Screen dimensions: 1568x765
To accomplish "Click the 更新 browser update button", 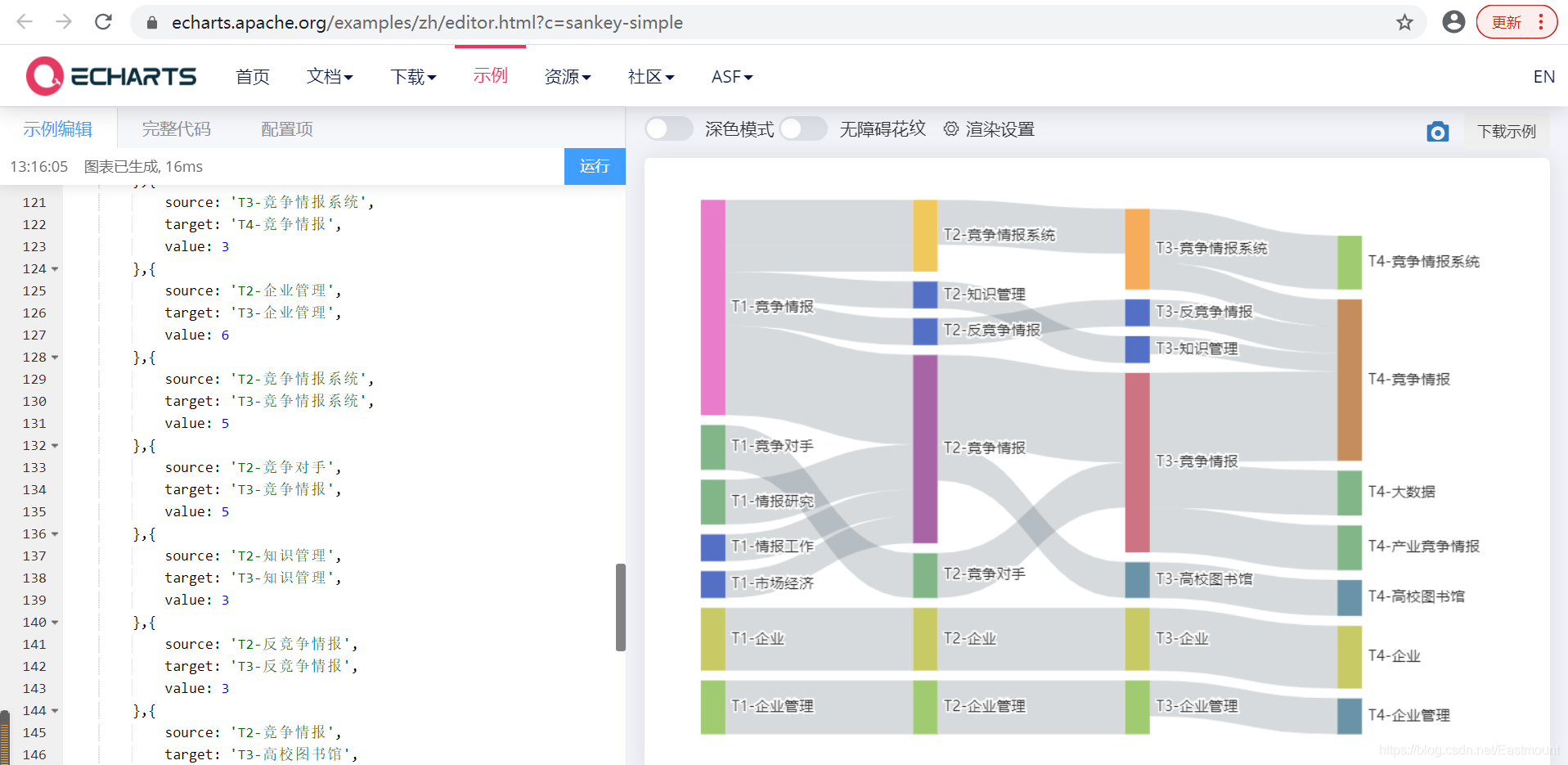I will coord(1507,22).
